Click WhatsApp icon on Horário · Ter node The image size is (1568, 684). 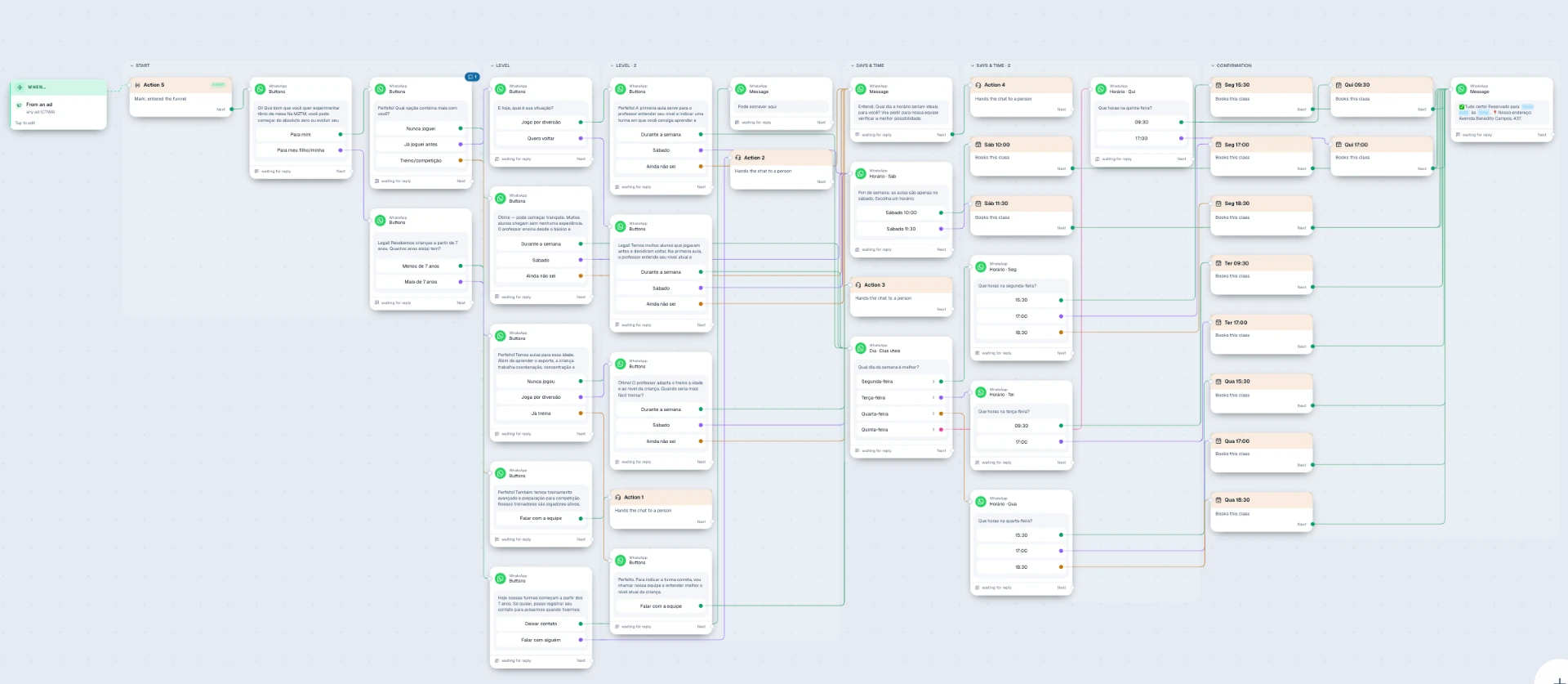(x=981, y=392)
